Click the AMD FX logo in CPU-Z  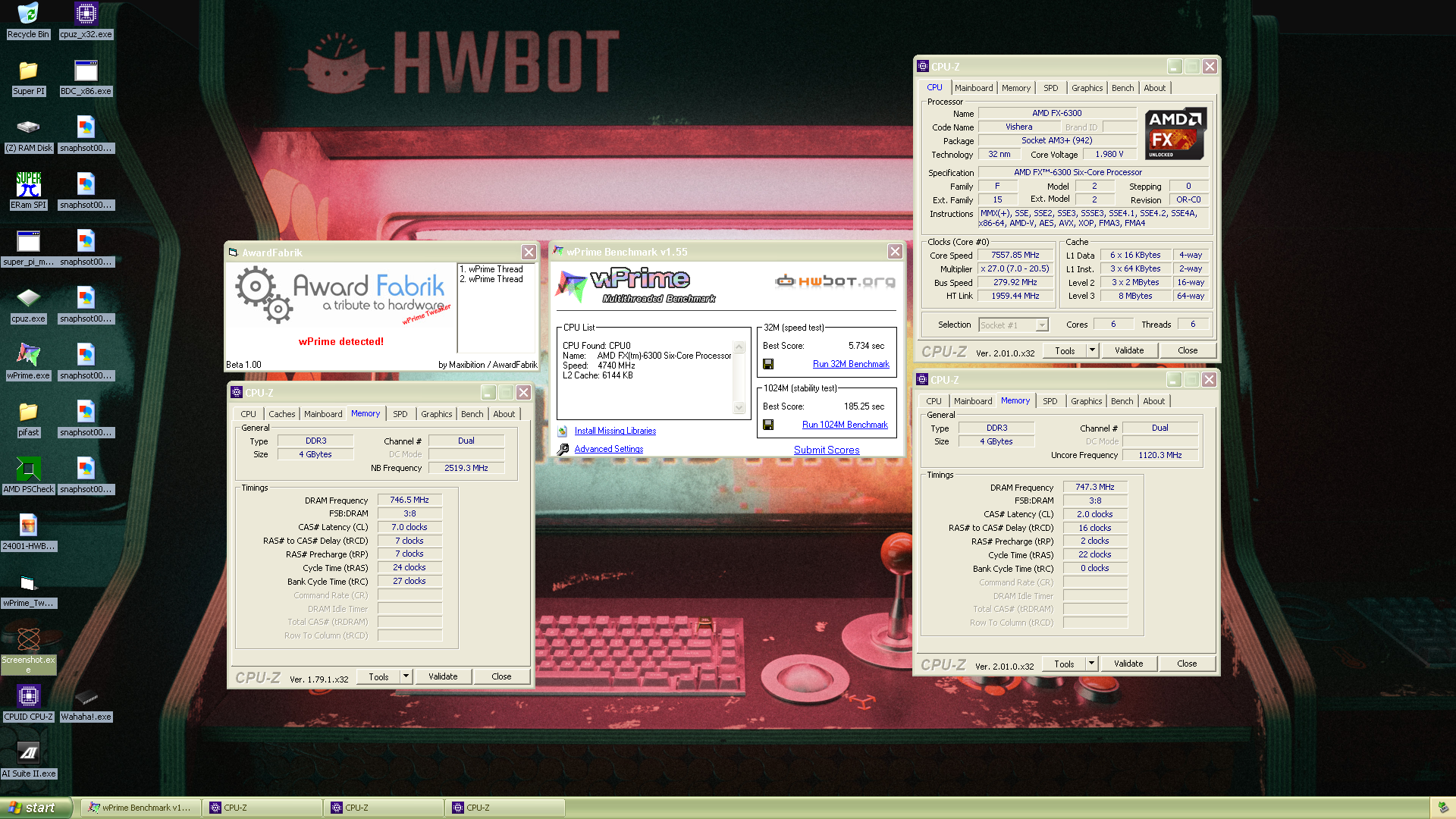1175,133
